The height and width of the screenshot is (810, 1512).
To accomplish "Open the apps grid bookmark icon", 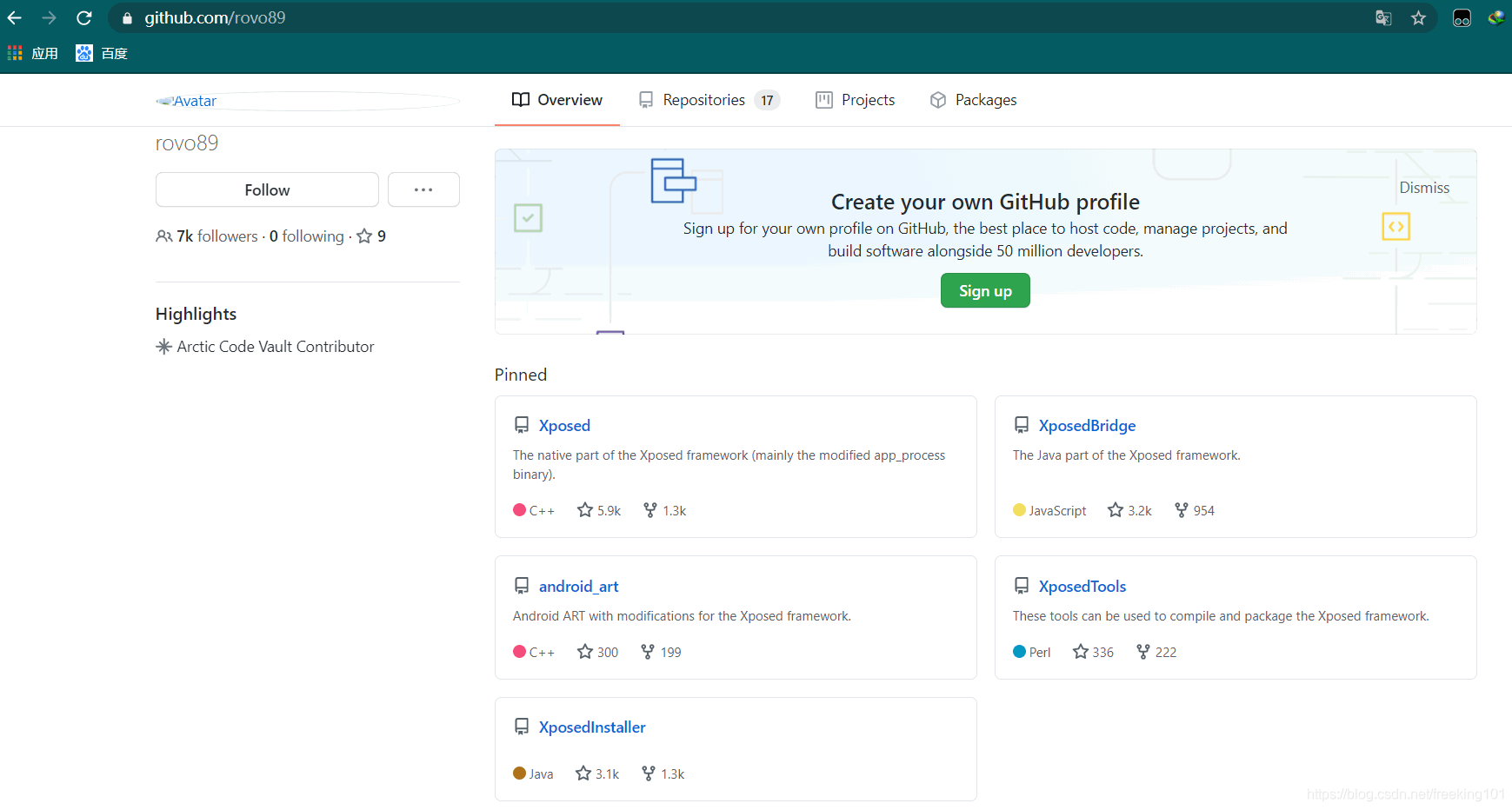I will [x=15, y=53].
